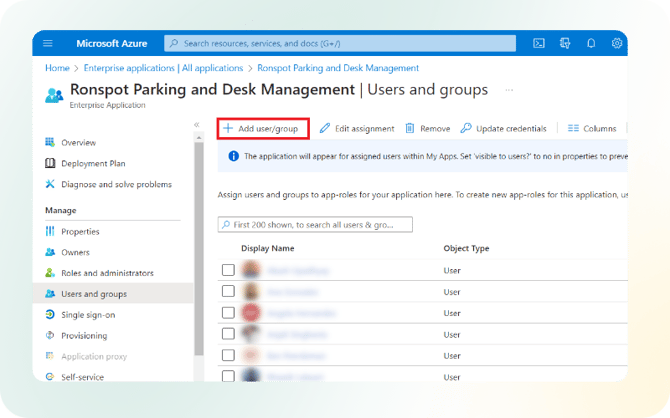Click the Single sign-on arrow icon
The height and width of the screenshot is (418, 670).
50,314
